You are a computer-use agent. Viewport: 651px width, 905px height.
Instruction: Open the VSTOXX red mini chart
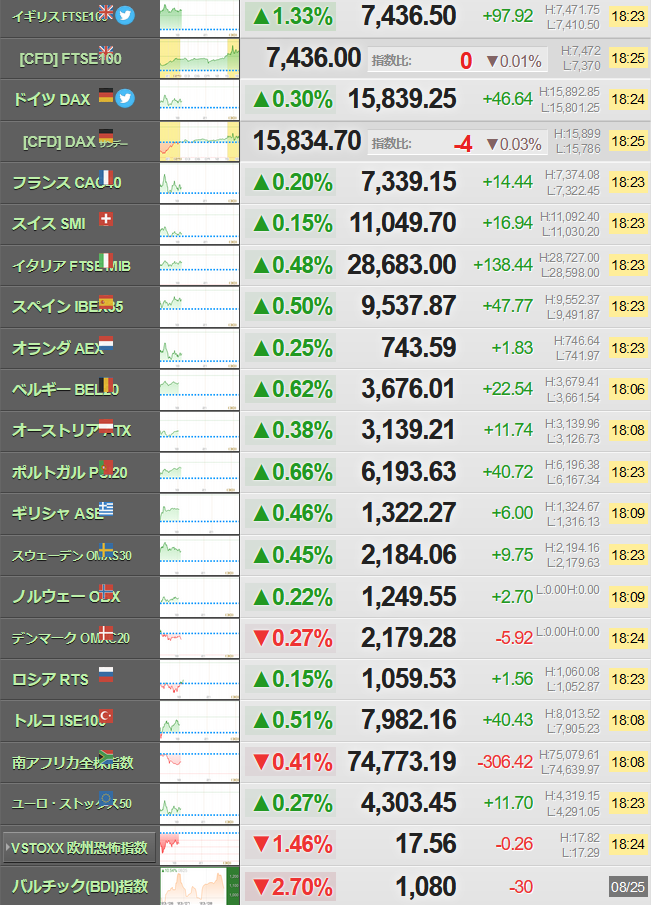(199, 844)
